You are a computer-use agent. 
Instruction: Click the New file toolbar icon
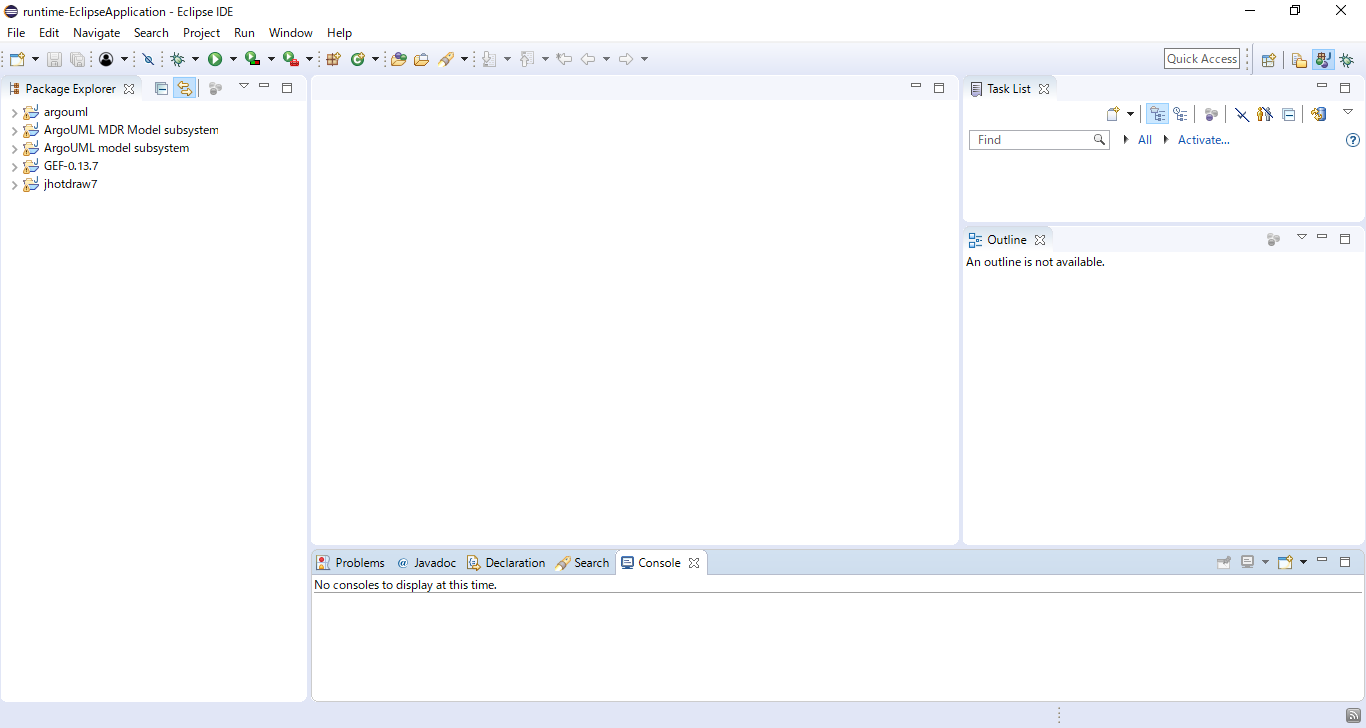[17, 59]
